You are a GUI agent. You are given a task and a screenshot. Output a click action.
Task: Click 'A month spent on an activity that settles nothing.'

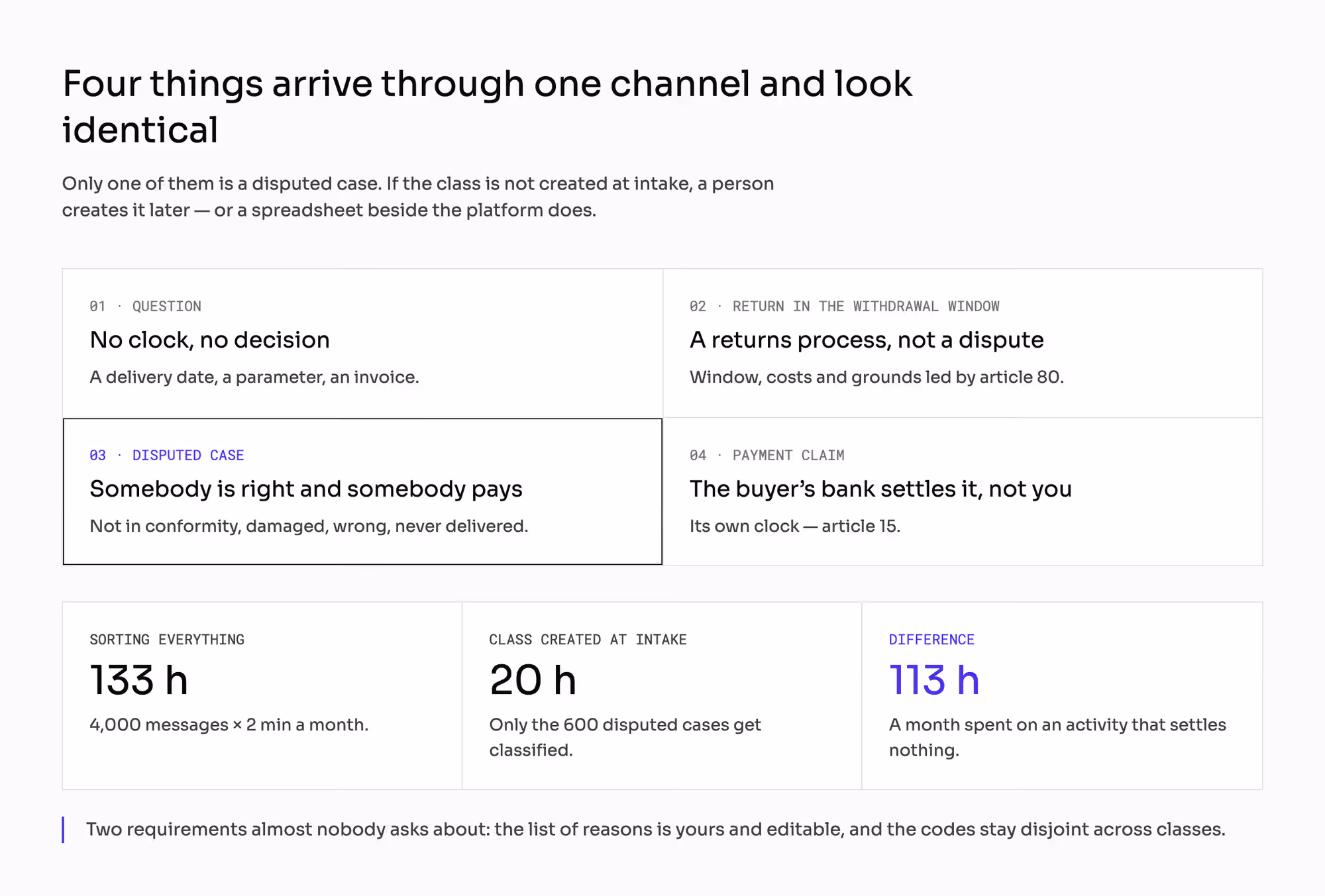point(1057,737)
